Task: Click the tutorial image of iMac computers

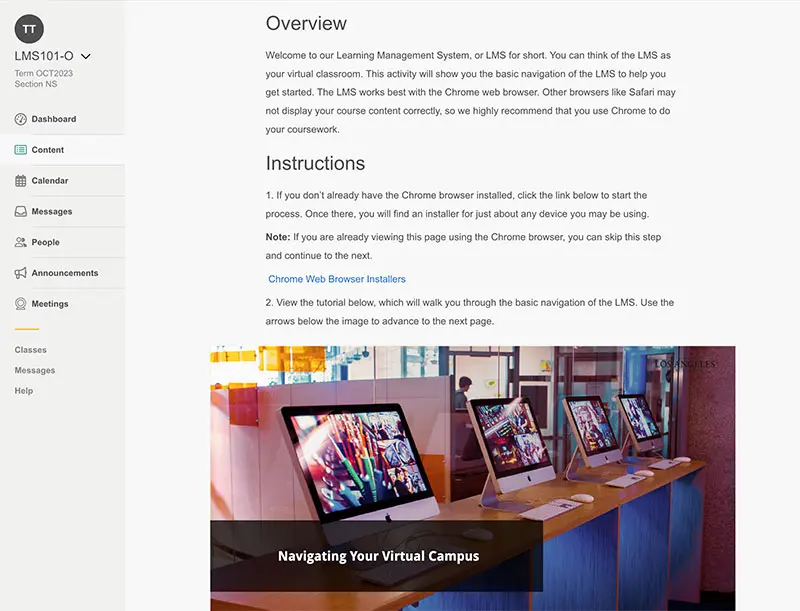Action: 472,478
